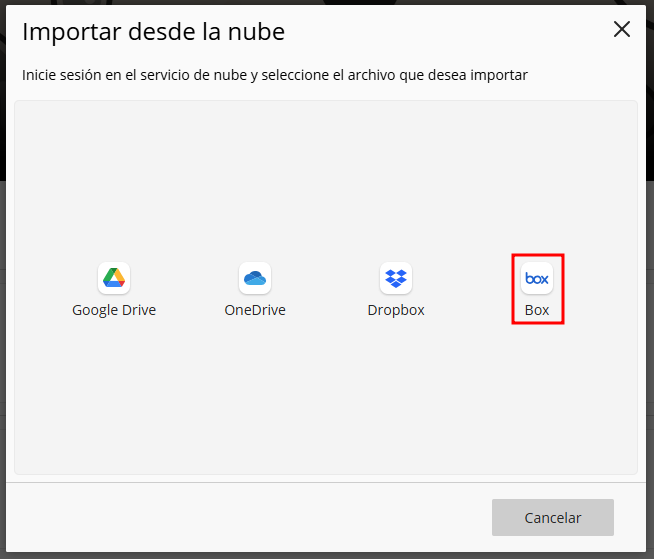This screenshot has height=559, width=654.
Task: Close the Importar desde la nube dialog
Action: [x=622, y=30]
